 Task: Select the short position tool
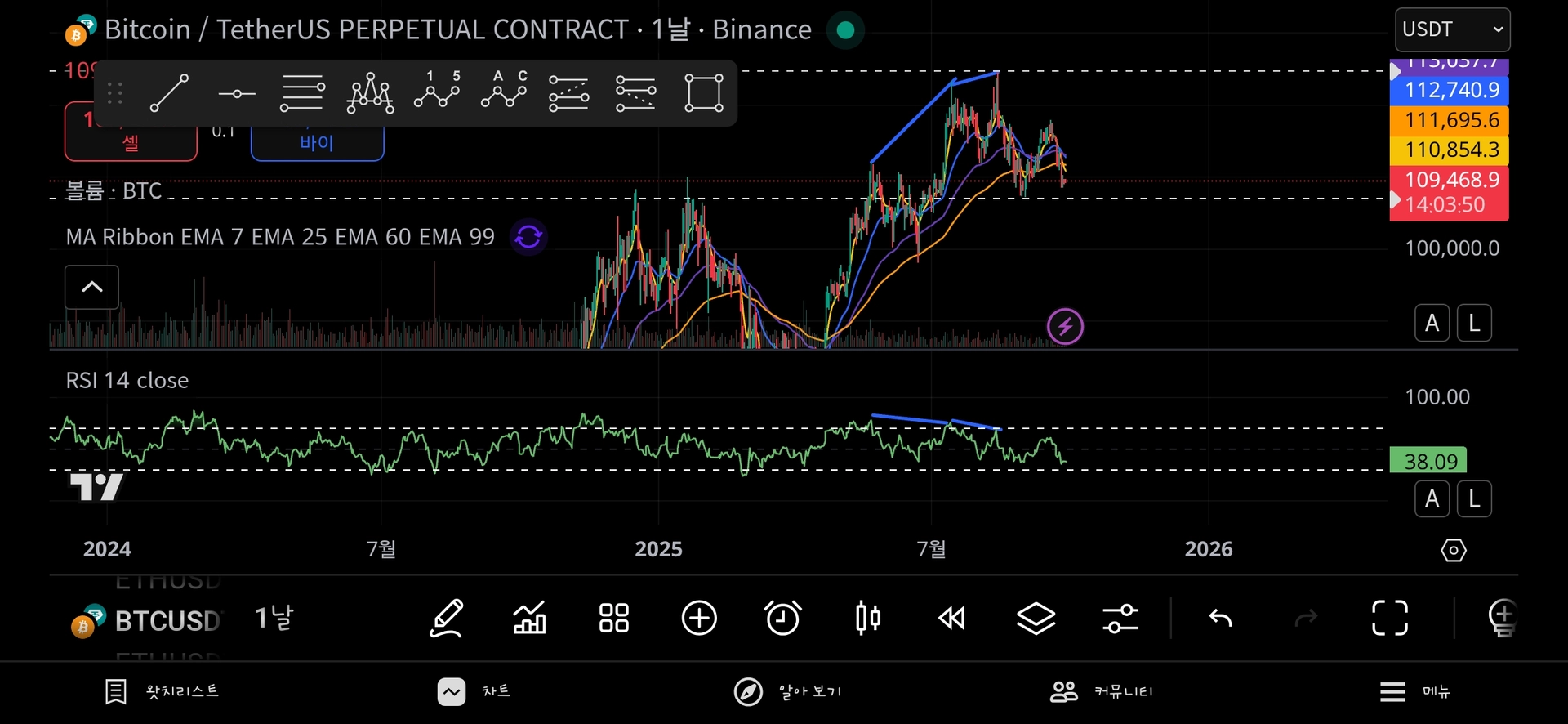pos(635,93)
